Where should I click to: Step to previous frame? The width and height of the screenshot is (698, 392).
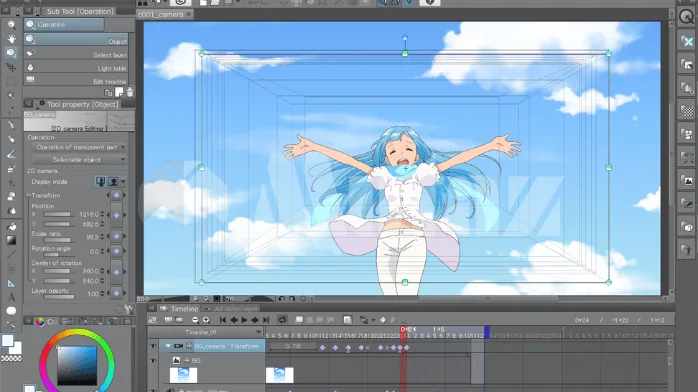[234, 320]
